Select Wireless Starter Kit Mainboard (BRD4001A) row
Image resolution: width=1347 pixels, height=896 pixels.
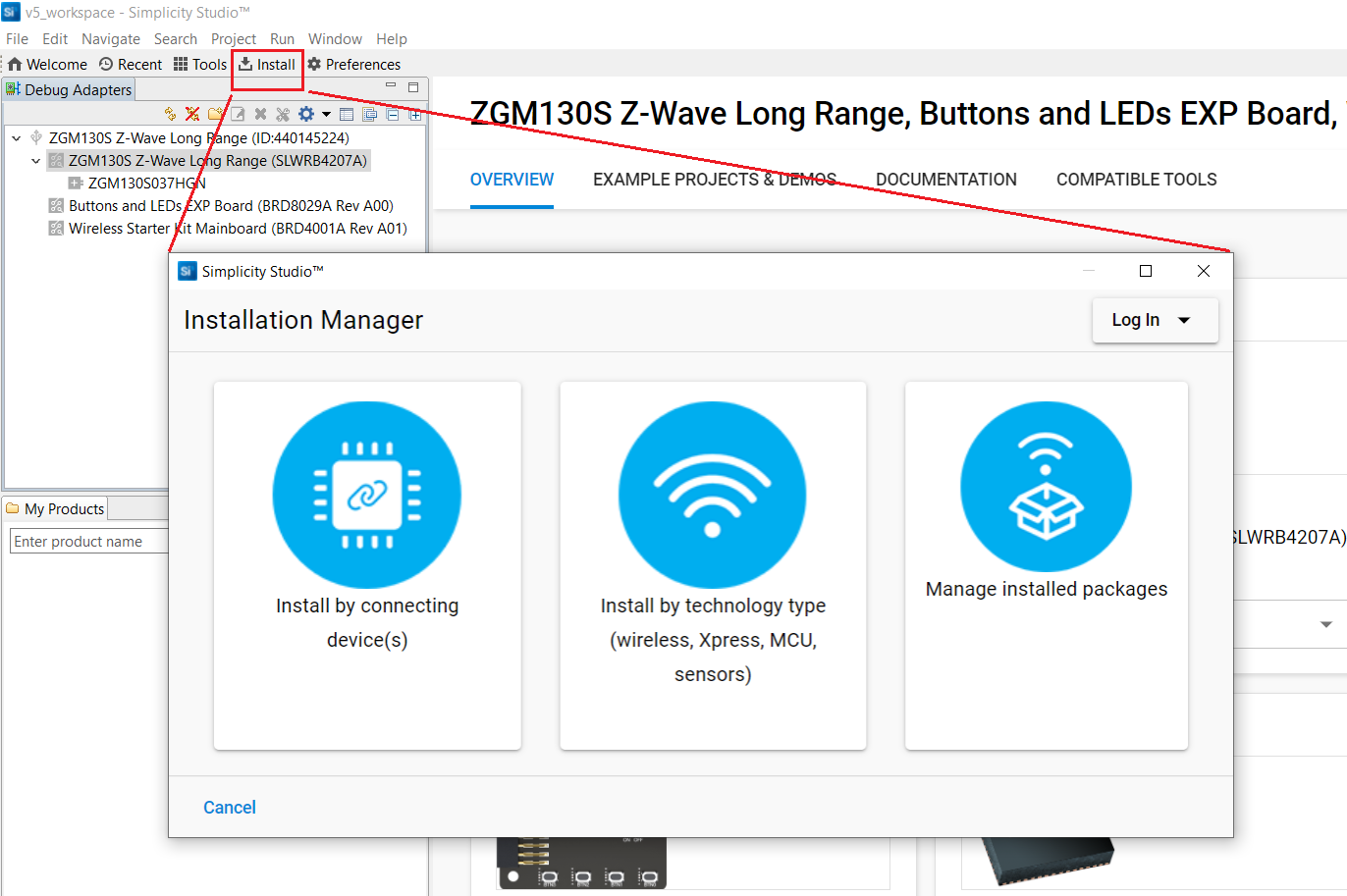(238, 229)
